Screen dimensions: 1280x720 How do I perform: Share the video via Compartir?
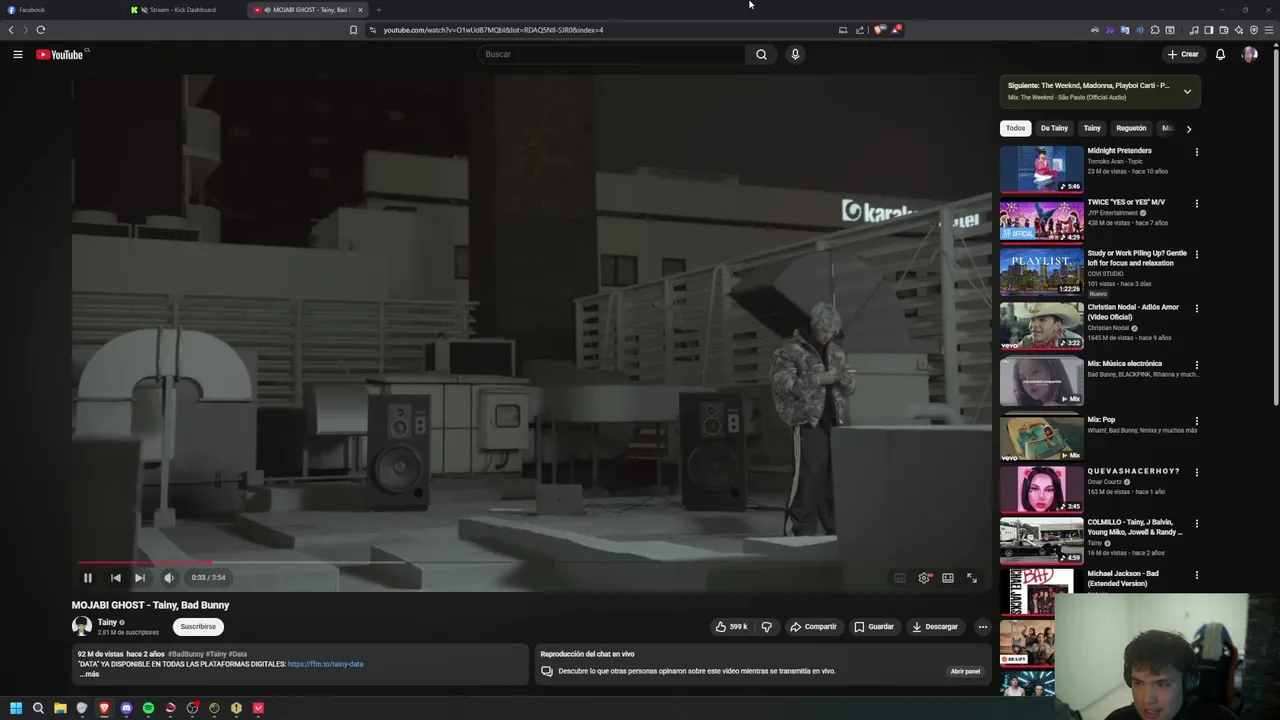tap(813, 627)
